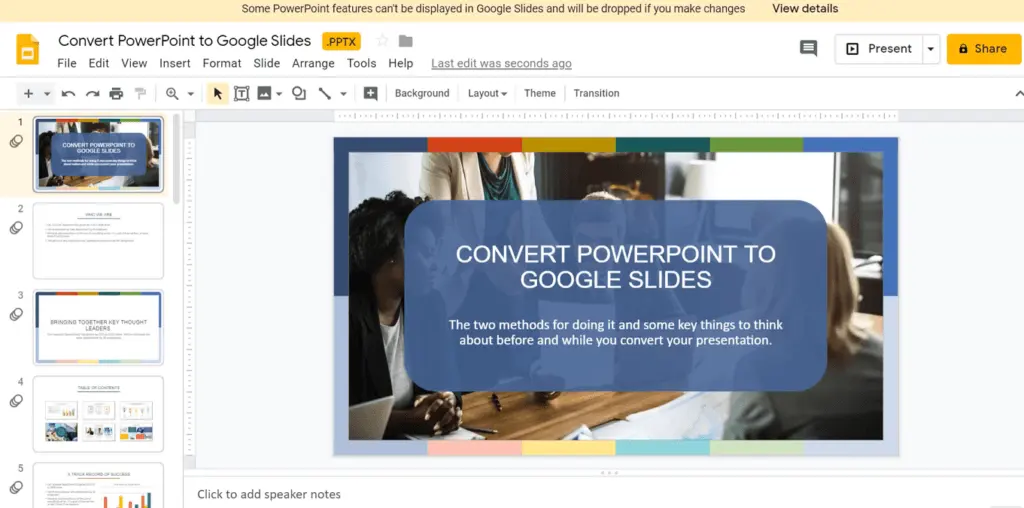Click the 'Last edit was seconds ago' link
Screen dimensions: 1024x508
(502, 63)
